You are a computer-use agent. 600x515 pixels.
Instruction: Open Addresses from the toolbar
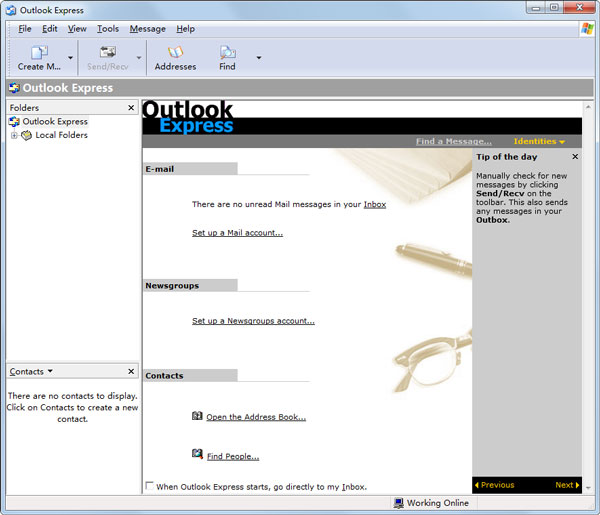coord(175,59)
